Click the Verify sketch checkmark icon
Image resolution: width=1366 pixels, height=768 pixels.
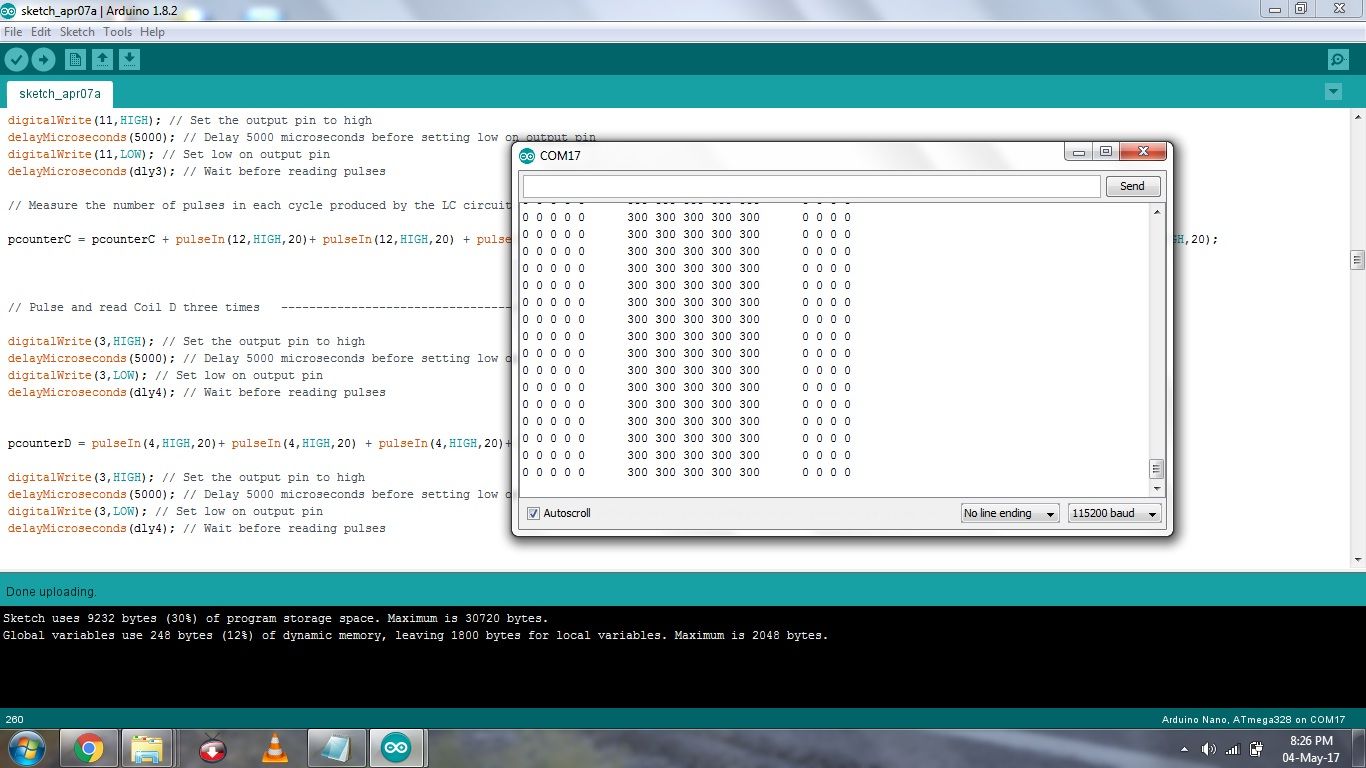(x=16, y=60)
